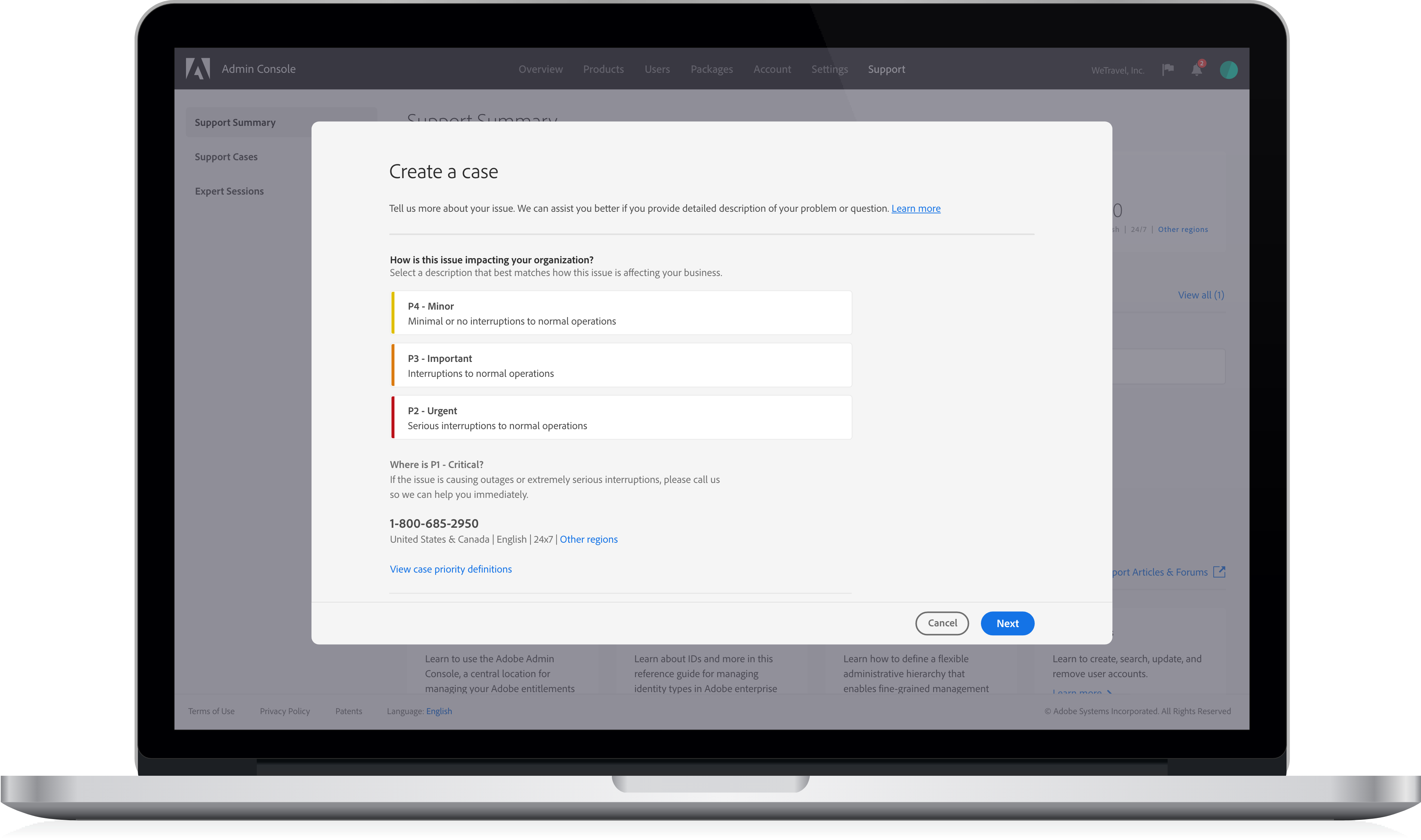Click View all (1) link
Image resolution: width=1421 pixels, height=840 pixels.
coord(1201,295)
